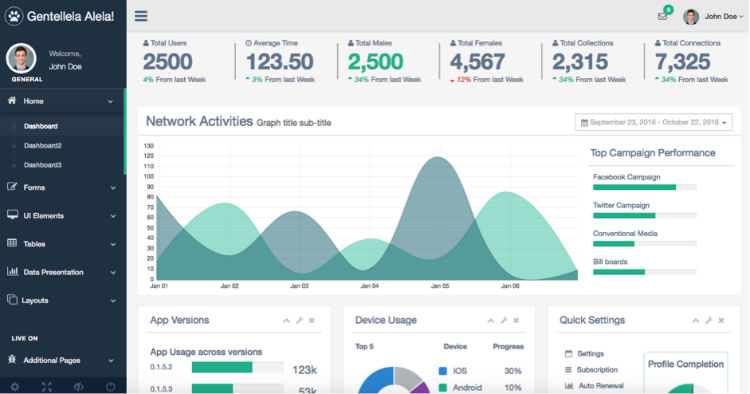Close the Quick Settings panel
This screenshot has height=394, width=750.
(721, 320)
